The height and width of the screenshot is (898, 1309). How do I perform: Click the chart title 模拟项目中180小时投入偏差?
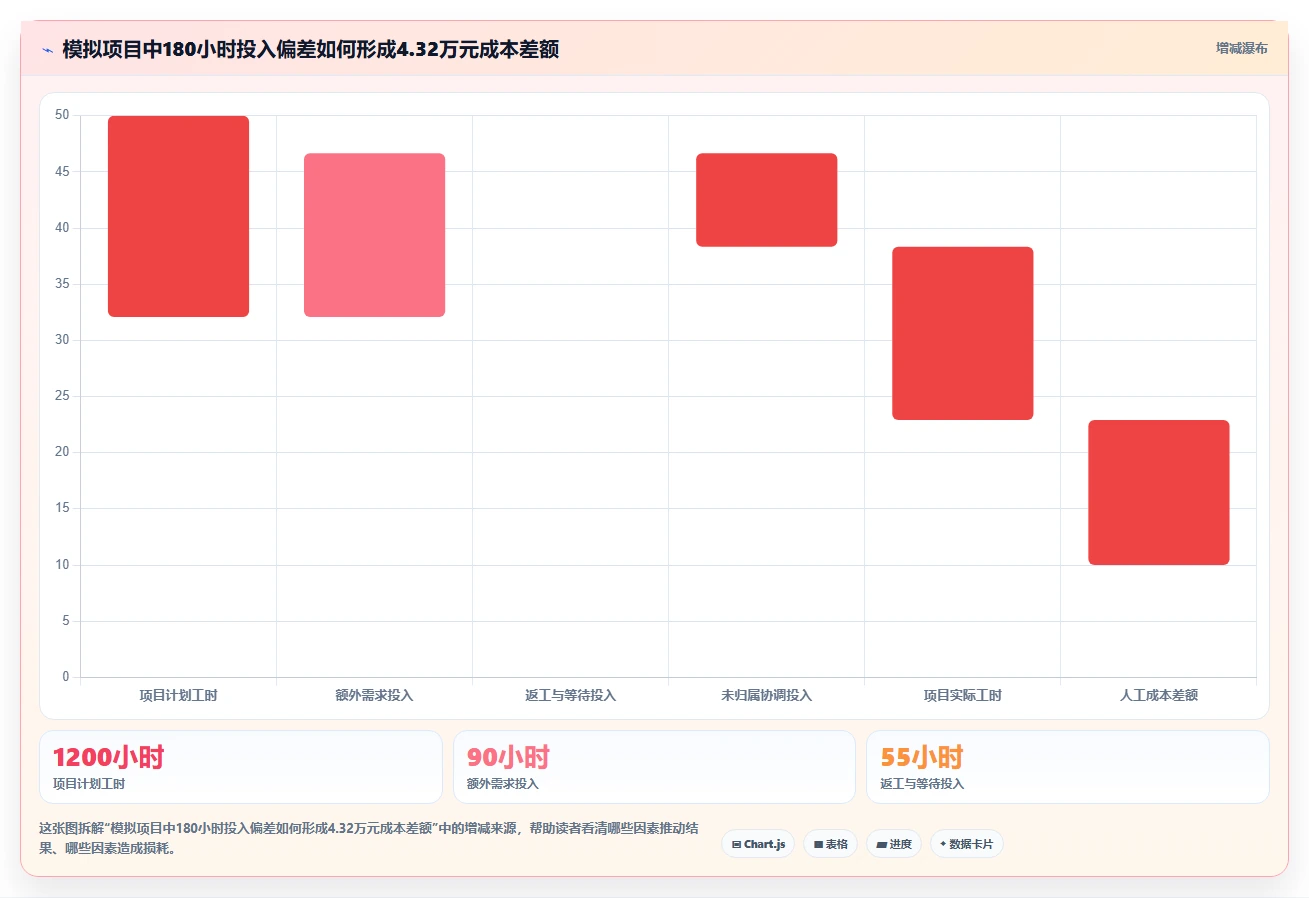tap(310, 49)
